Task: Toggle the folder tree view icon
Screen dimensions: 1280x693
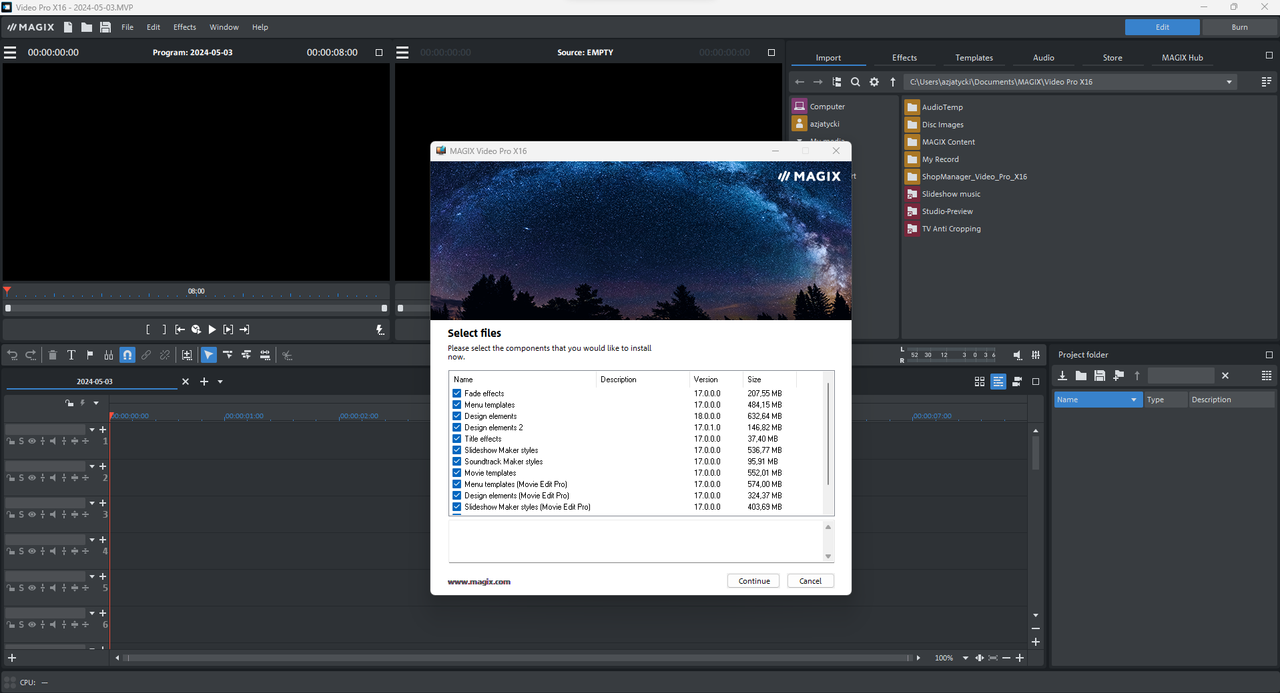Action: tap(837, 82)
